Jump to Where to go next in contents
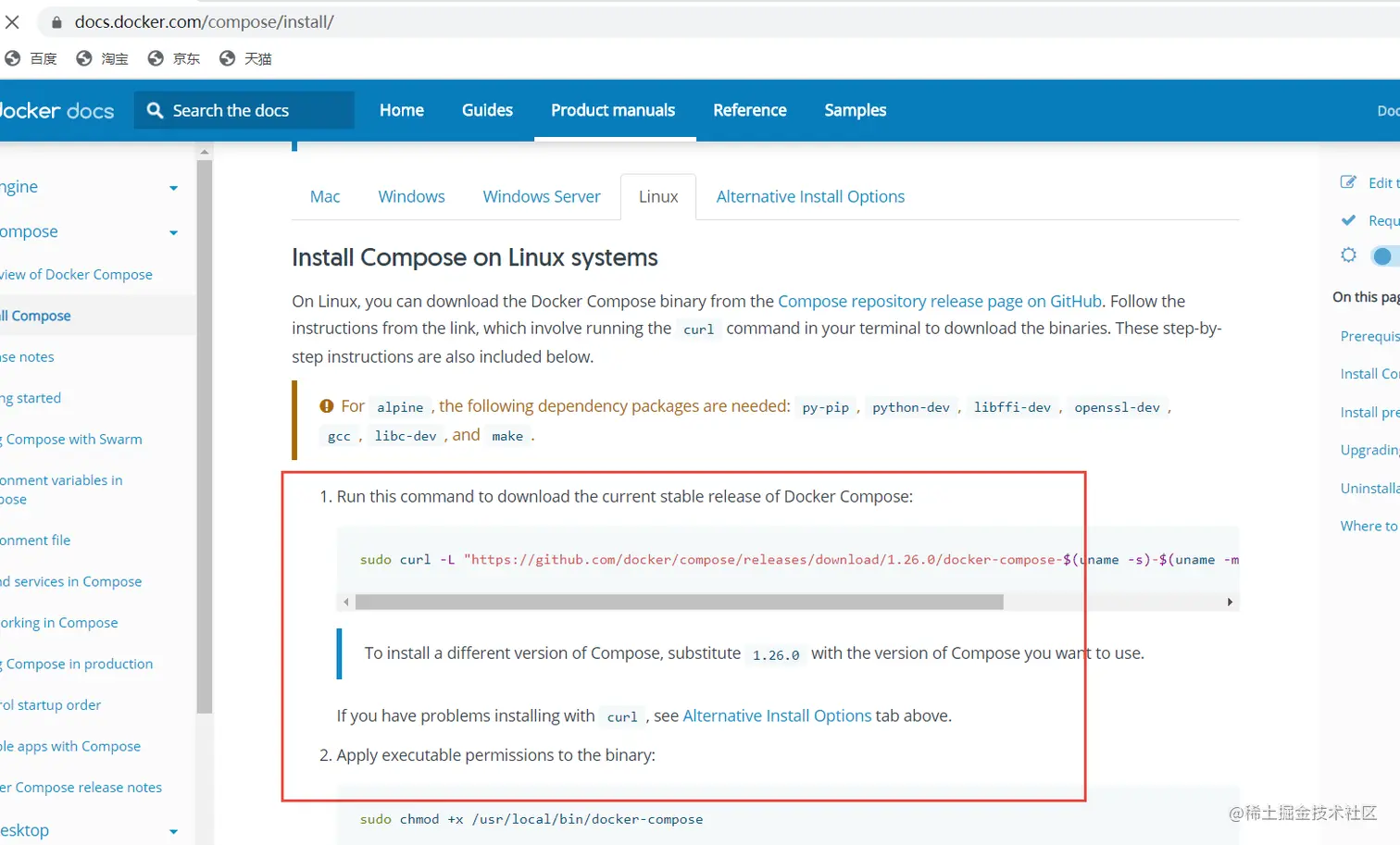Image resolution: width=1400 pixels, height=845 pixels. click(1370, 526)
